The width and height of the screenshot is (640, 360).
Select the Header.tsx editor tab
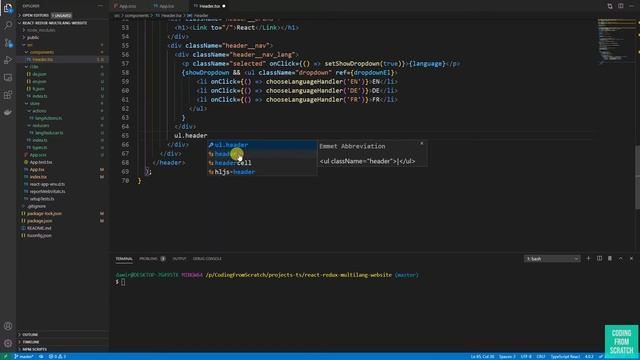click(x=210, y=6)
